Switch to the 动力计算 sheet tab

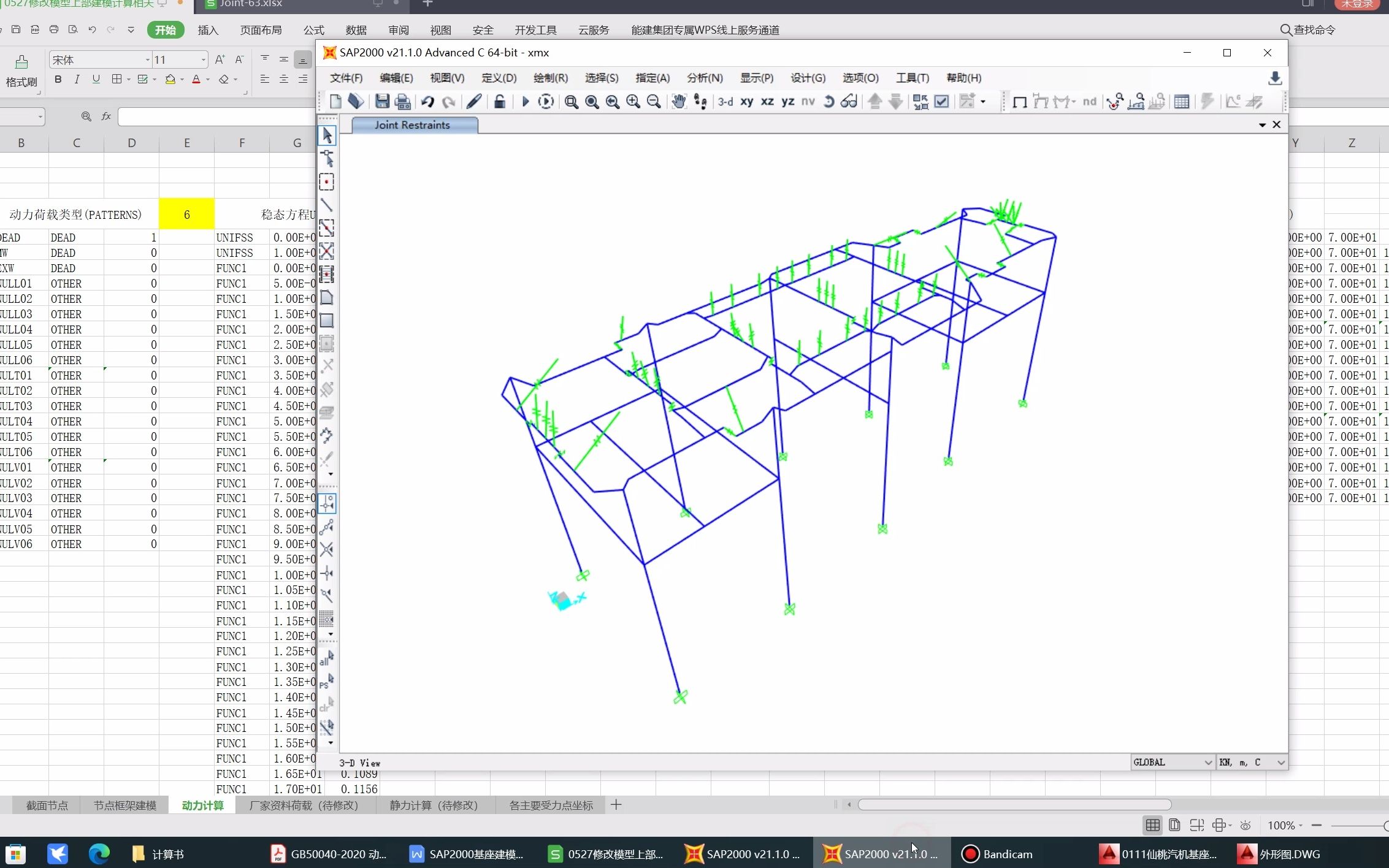point(202,805)
